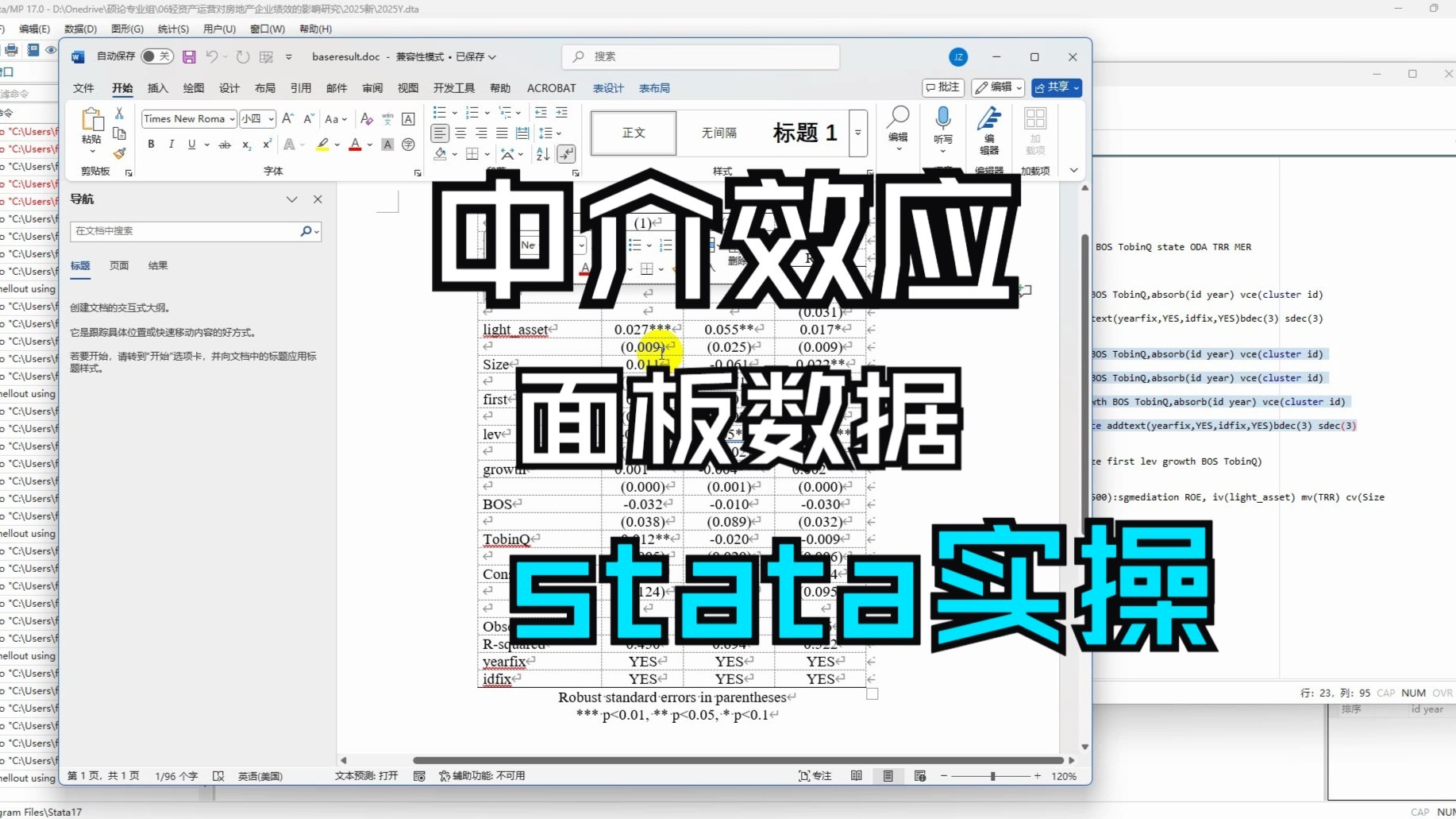Collapse the navigation (导航) pane chevron
Image resolution: width=1456 pixels, height=819 pixels.
click(292, 199)
